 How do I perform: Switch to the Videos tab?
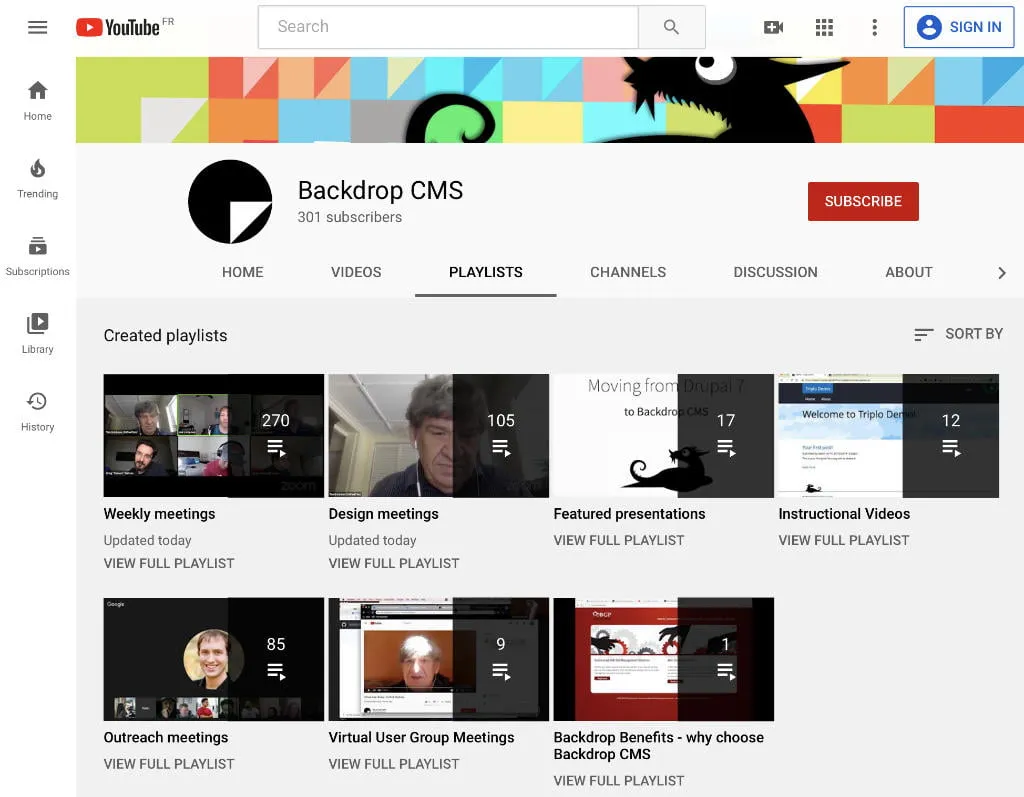pos(356,272)
